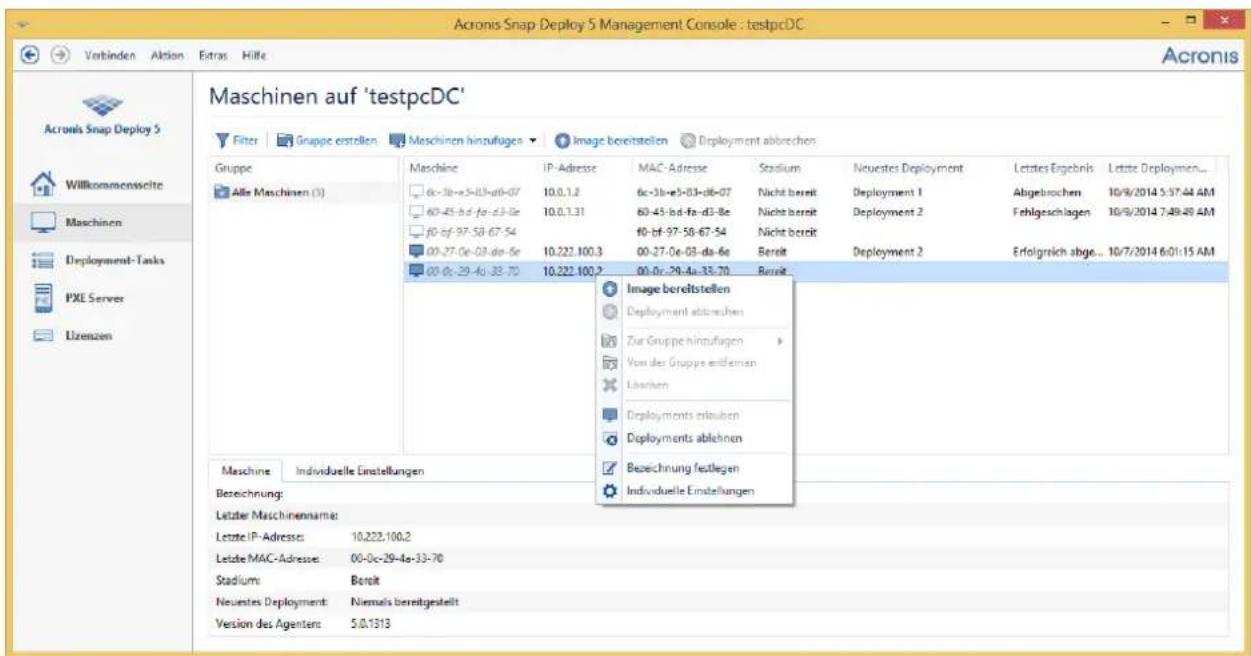The image size is (1251, 656).
Task: Click the Individuelle Einstellungen gear icon in menu
Action: 609,491
